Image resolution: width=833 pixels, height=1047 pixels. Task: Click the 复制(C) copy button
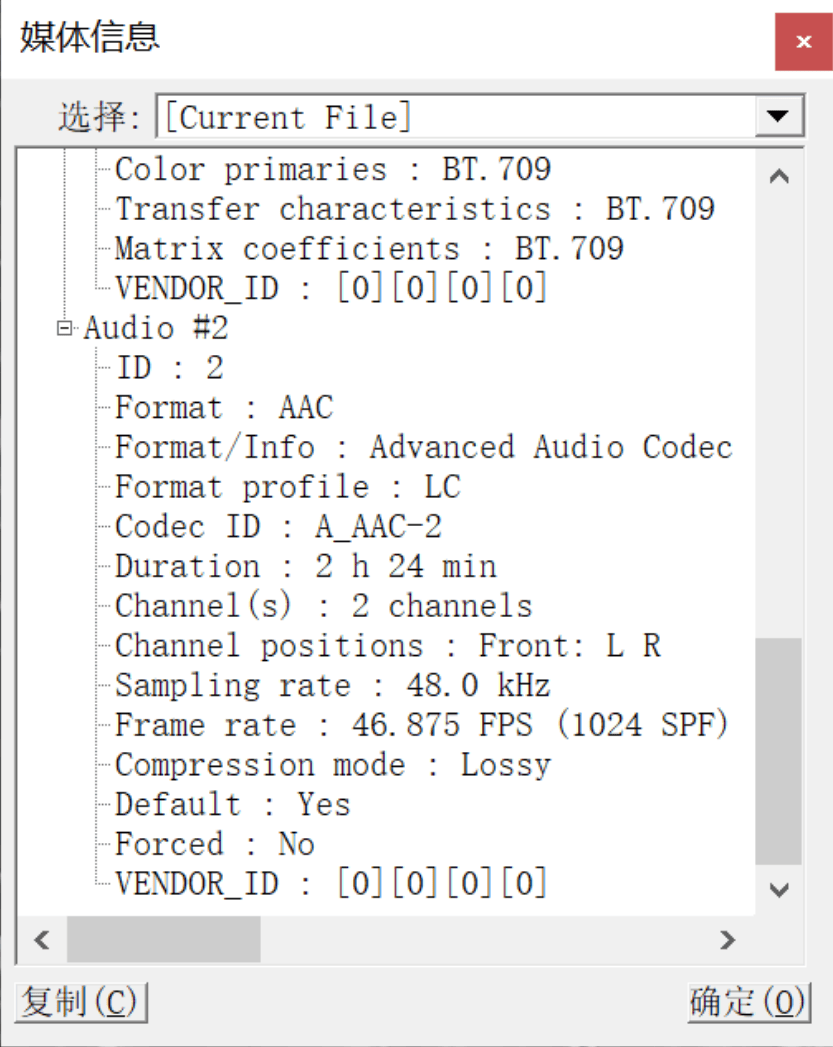(x=81, y=1002)
